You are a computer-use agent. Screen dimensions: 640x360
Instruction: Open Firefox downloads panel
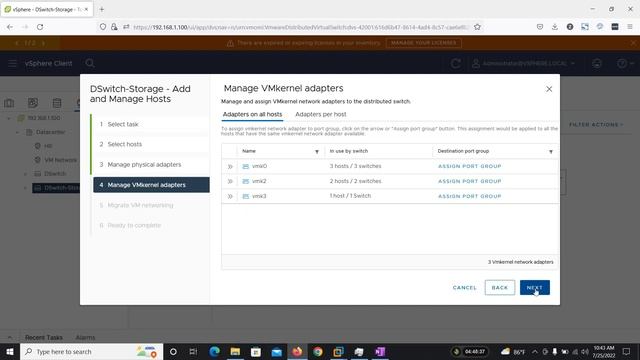[x=555, y=27]
